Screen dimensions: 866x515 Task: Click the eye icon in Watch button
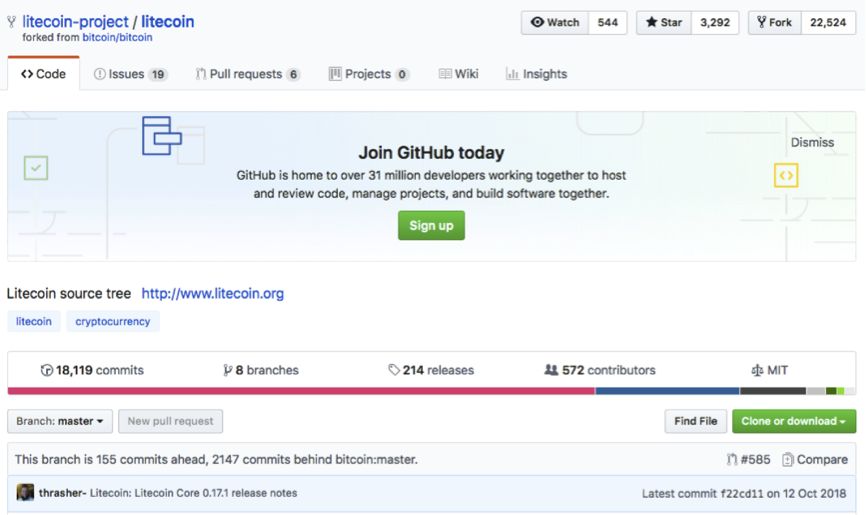tap(537, 22)
